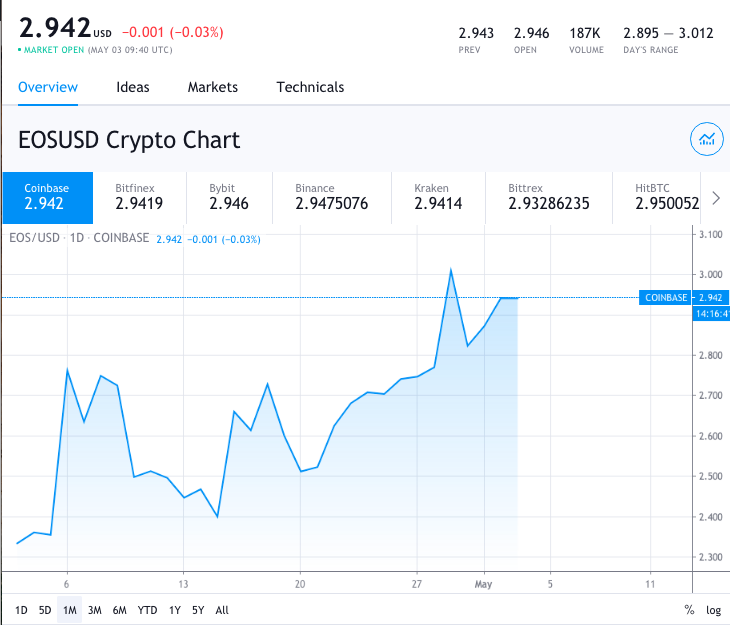This screenshot has height=625, width=730.
Task: Select the 1M chart range
Action: 69,610
